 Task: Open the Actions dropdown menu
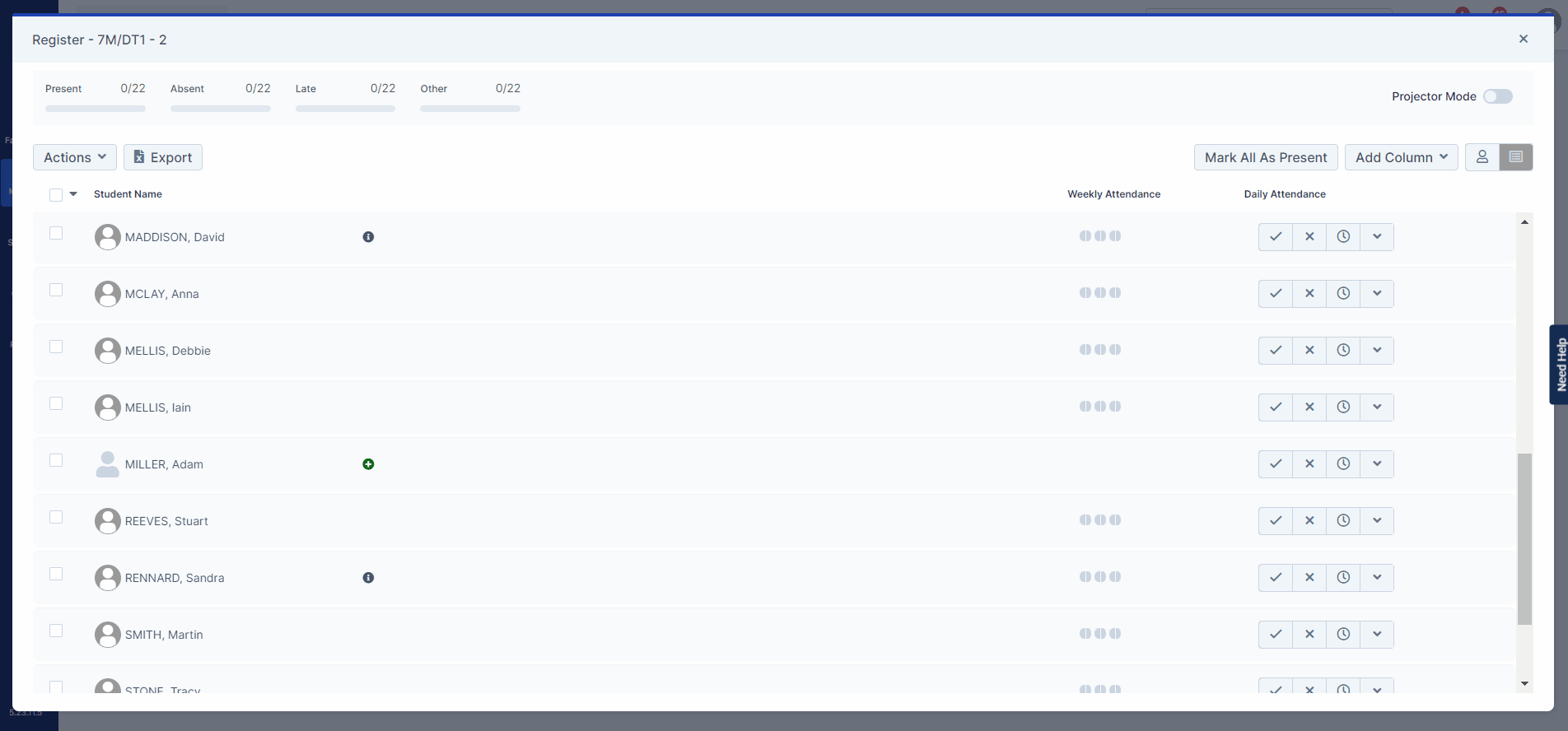tap(75, 157)
